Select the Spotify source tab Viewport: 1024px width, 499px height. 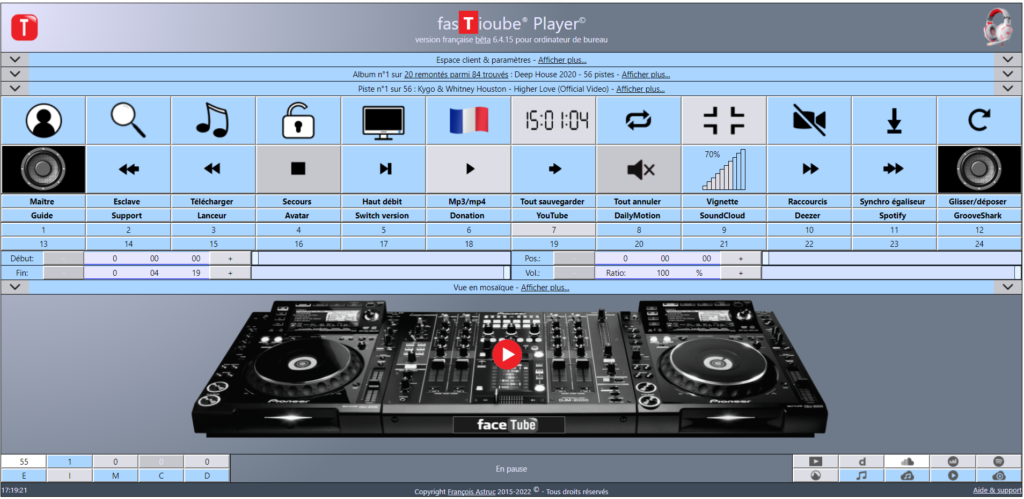[x=894, y=215]
